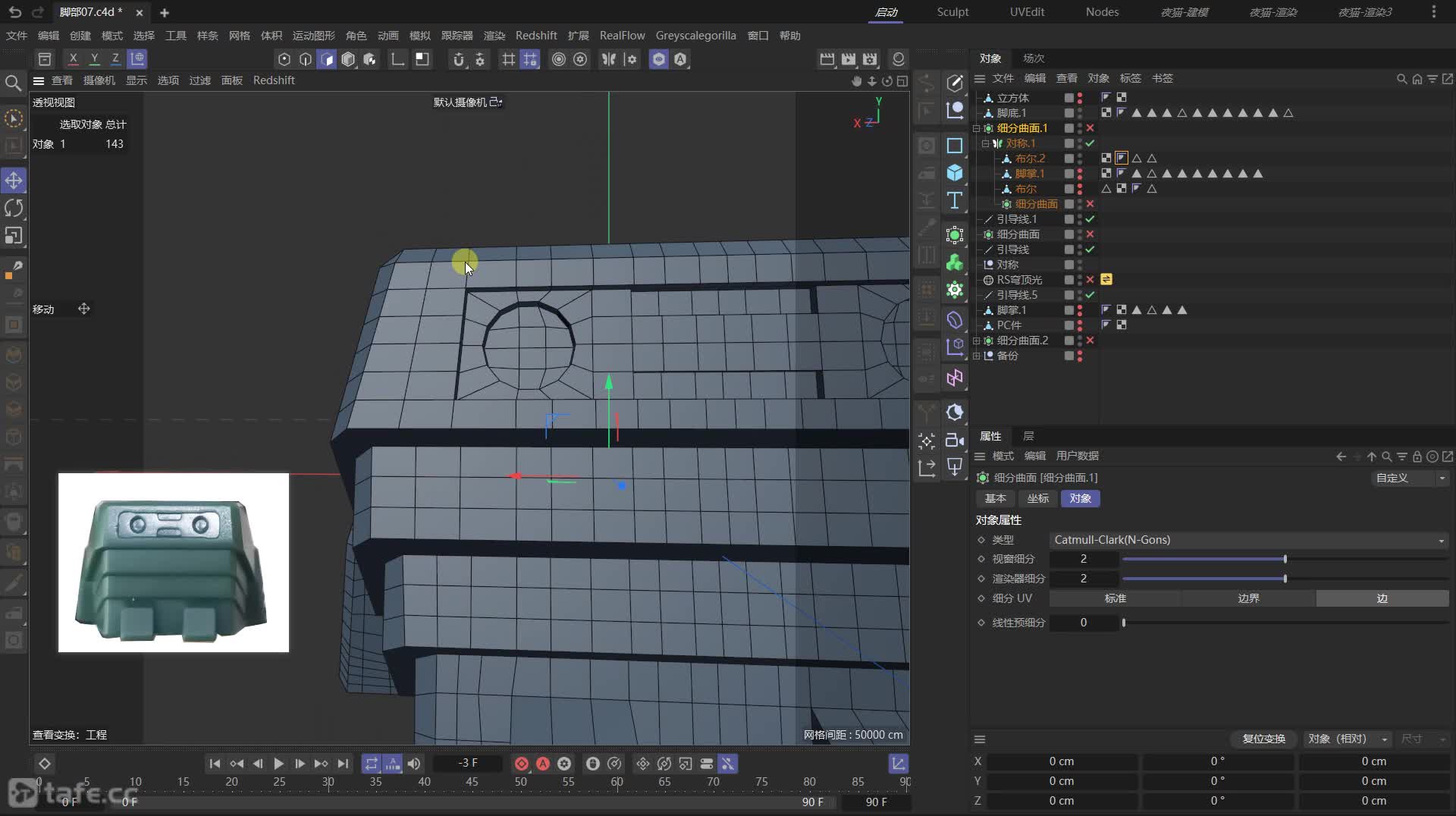
Task: Click the Text spline tool icon
Action: point(955,201)
